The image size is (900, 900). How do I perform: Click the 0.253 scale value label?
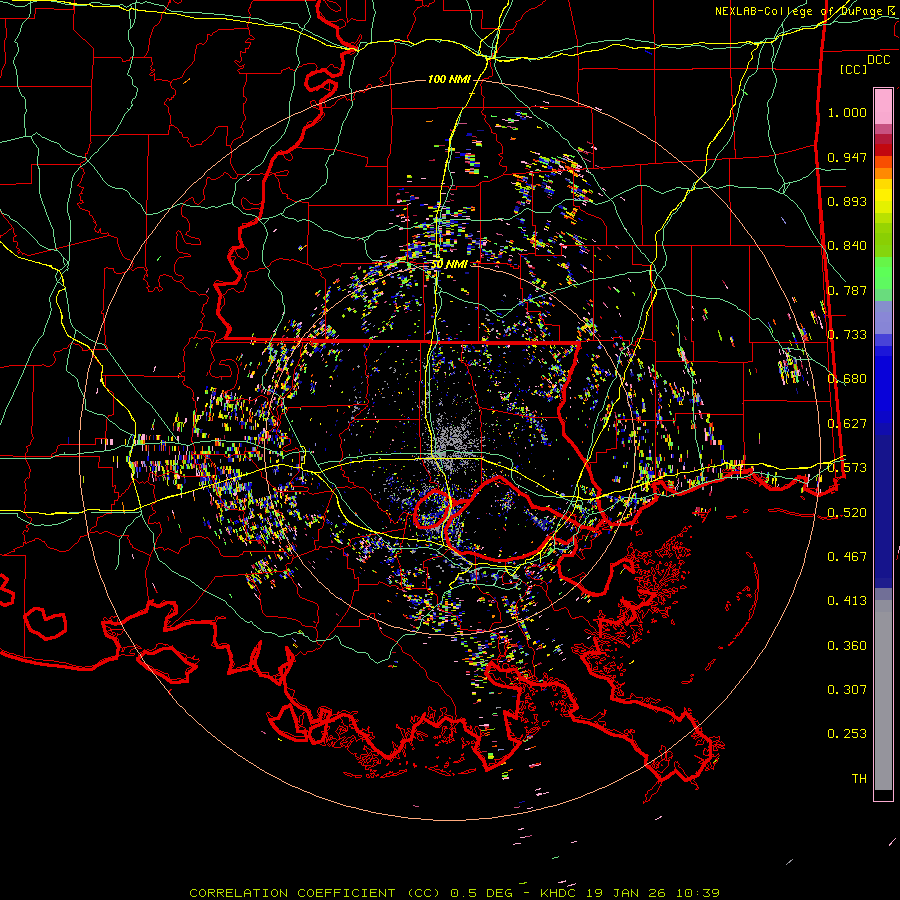(x=847, y=733)
